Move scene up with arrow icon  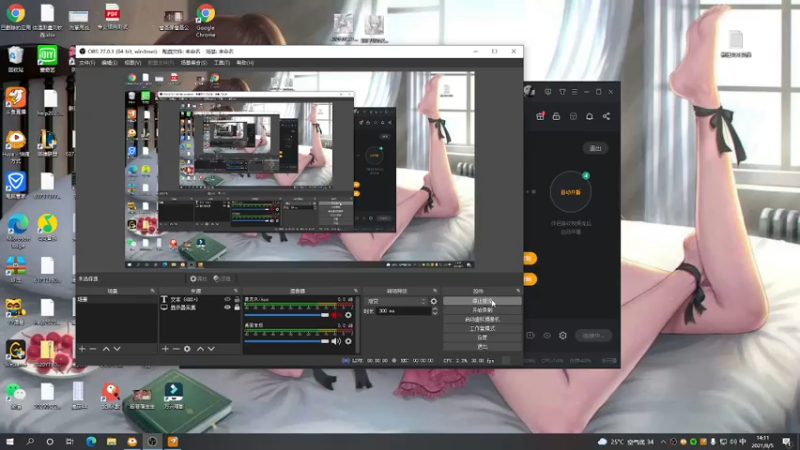coord(106,349)
